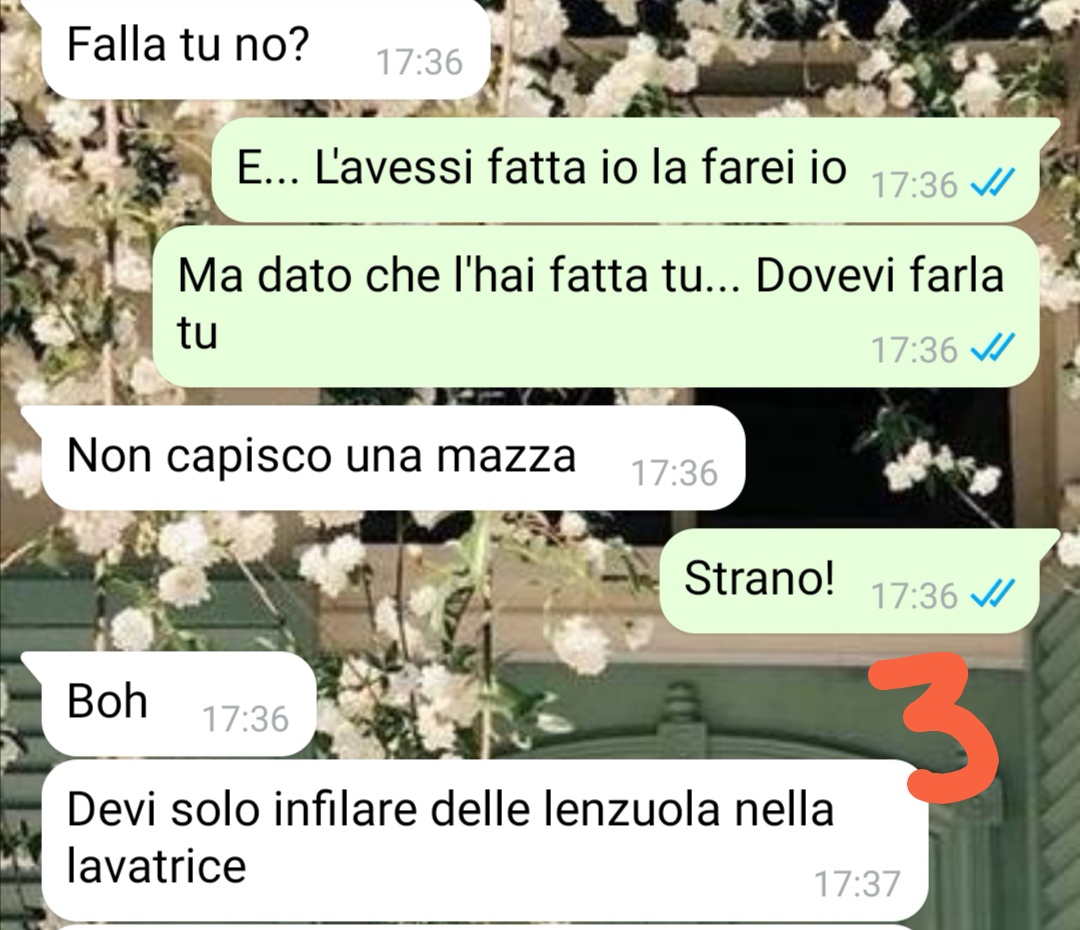Click the word 'lavatrice' in the last message

pyautogui.click(x=156, y=867)
